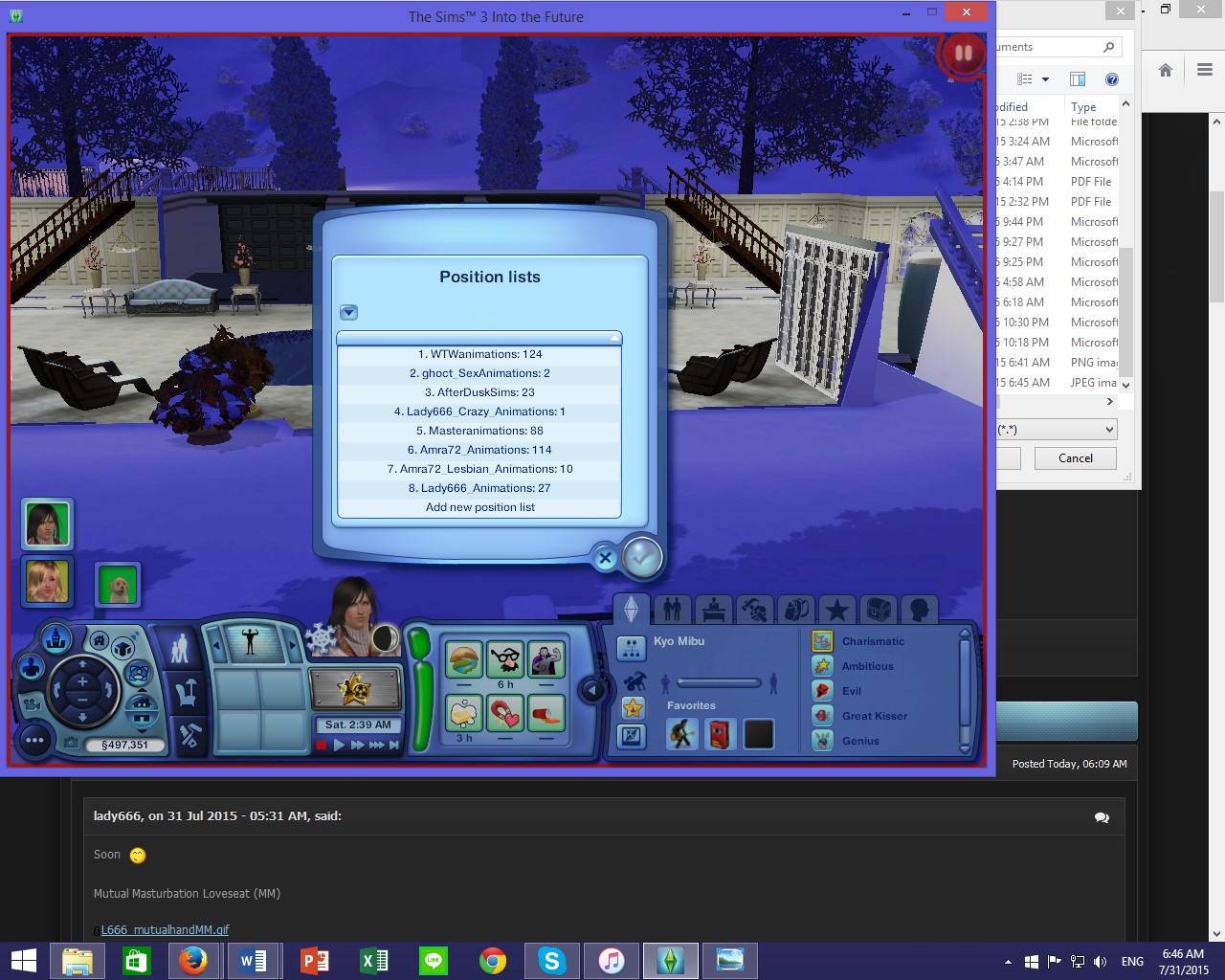Open the options menu three-dots button

click(x=35, y=740)
